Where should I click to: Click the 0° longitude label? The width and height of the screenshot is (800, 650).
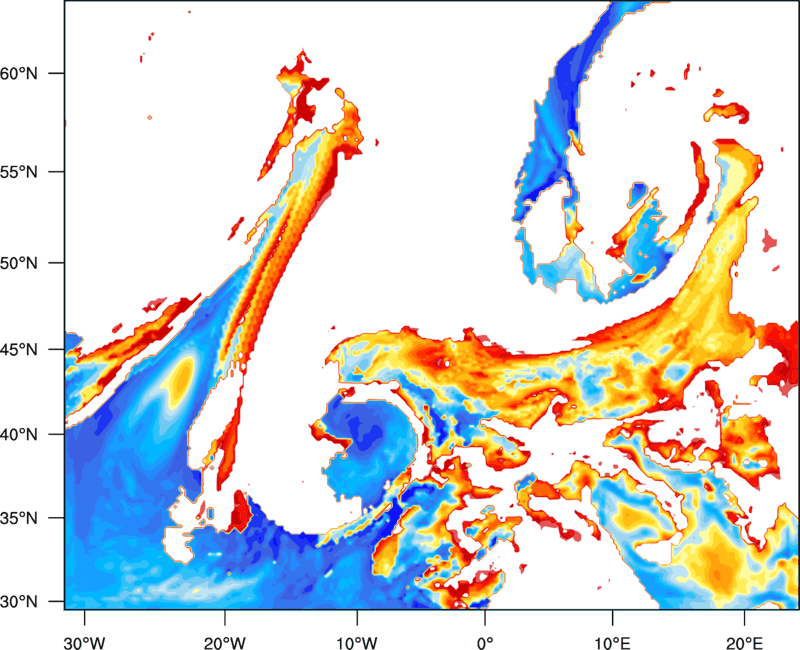tap(485, 642)
